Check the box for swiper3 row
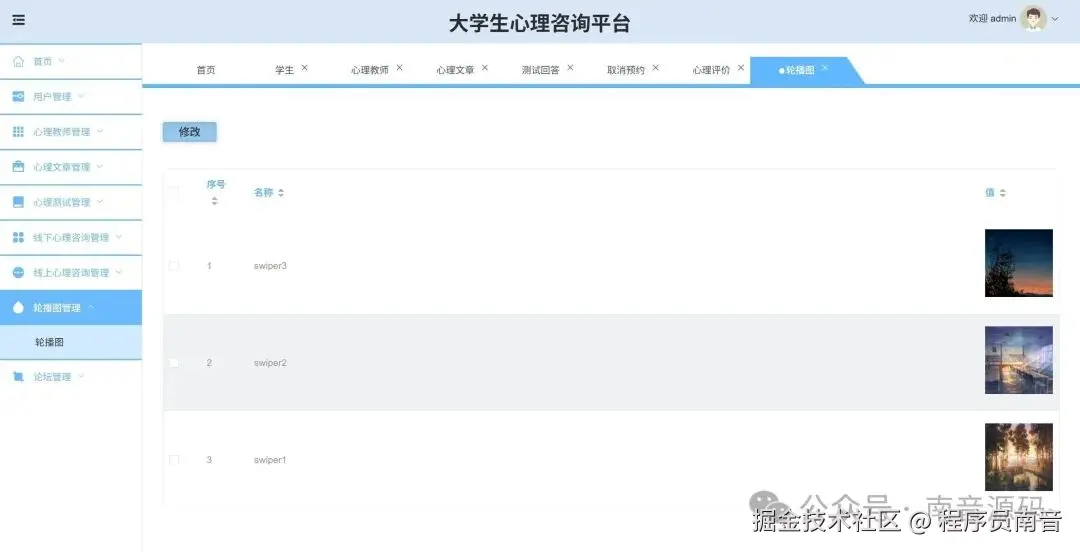This screenshot has height=552, width=1080. 174,266
